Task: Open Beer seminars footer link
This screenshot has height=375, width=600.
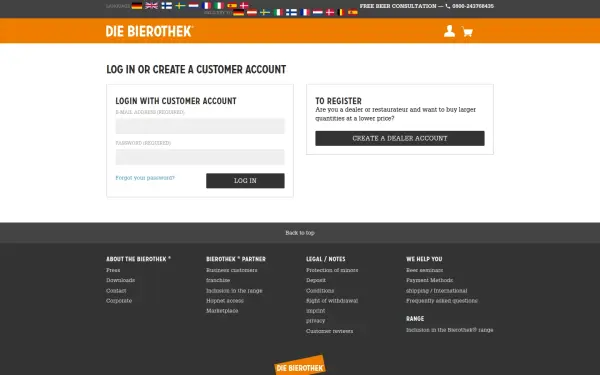Action: click(425, 270)
